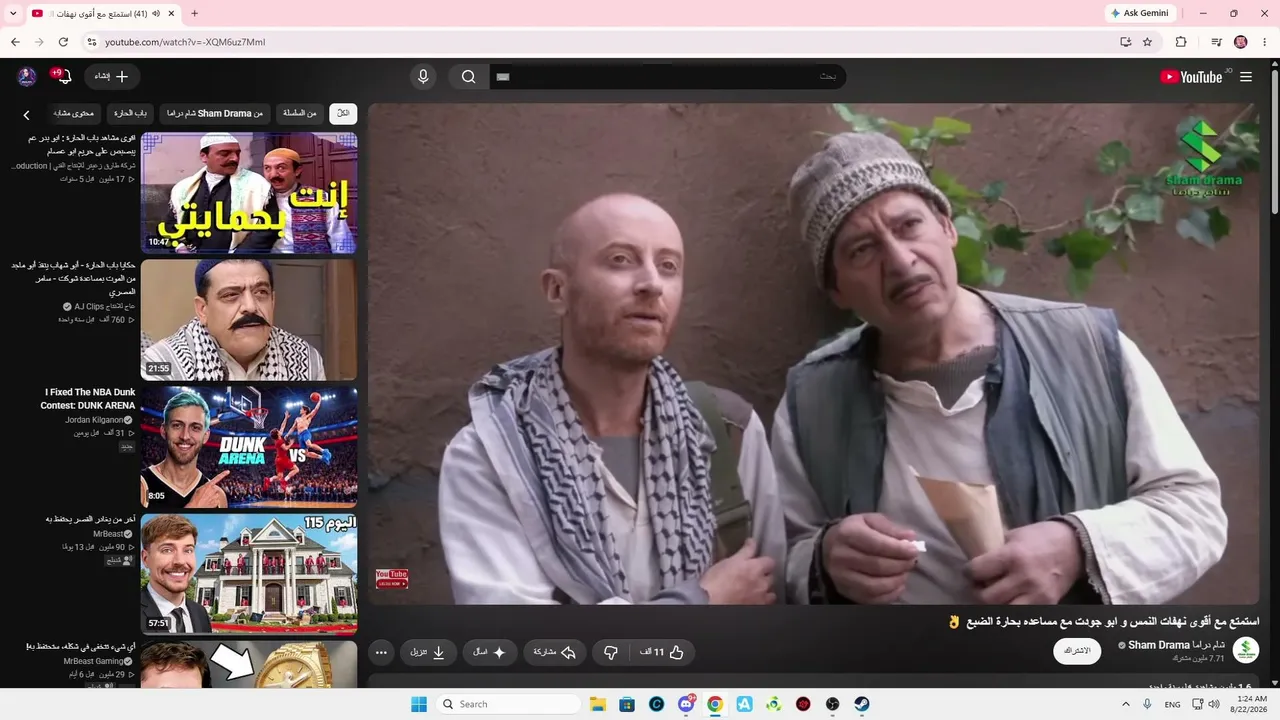The image size is (1280, 720).
Task: Dislike the video with thumbs down
Action: 610,652
